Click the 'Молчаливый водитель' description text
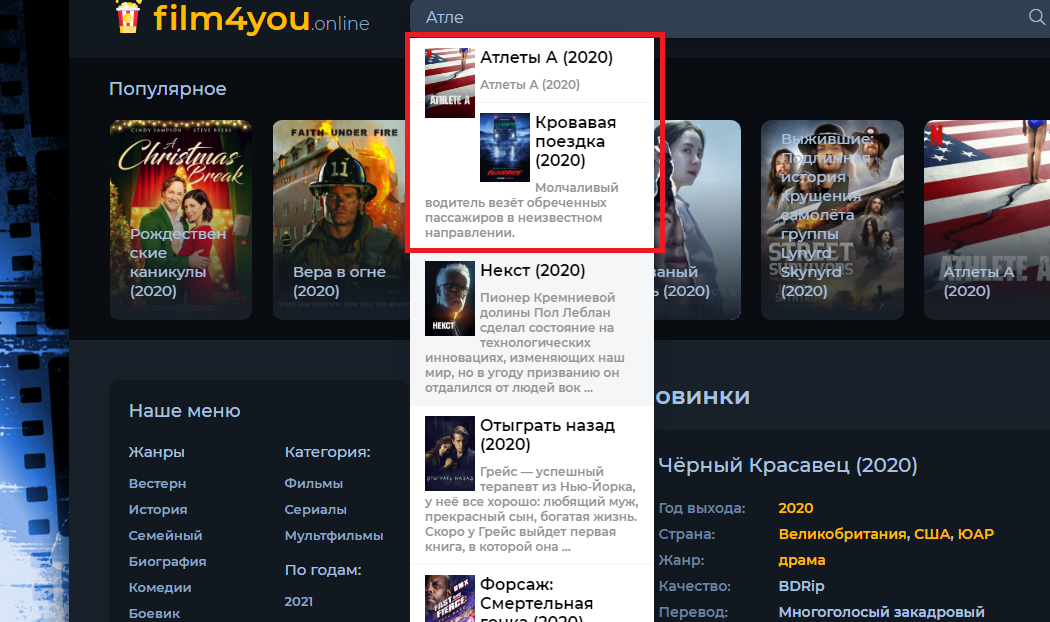 522,210
